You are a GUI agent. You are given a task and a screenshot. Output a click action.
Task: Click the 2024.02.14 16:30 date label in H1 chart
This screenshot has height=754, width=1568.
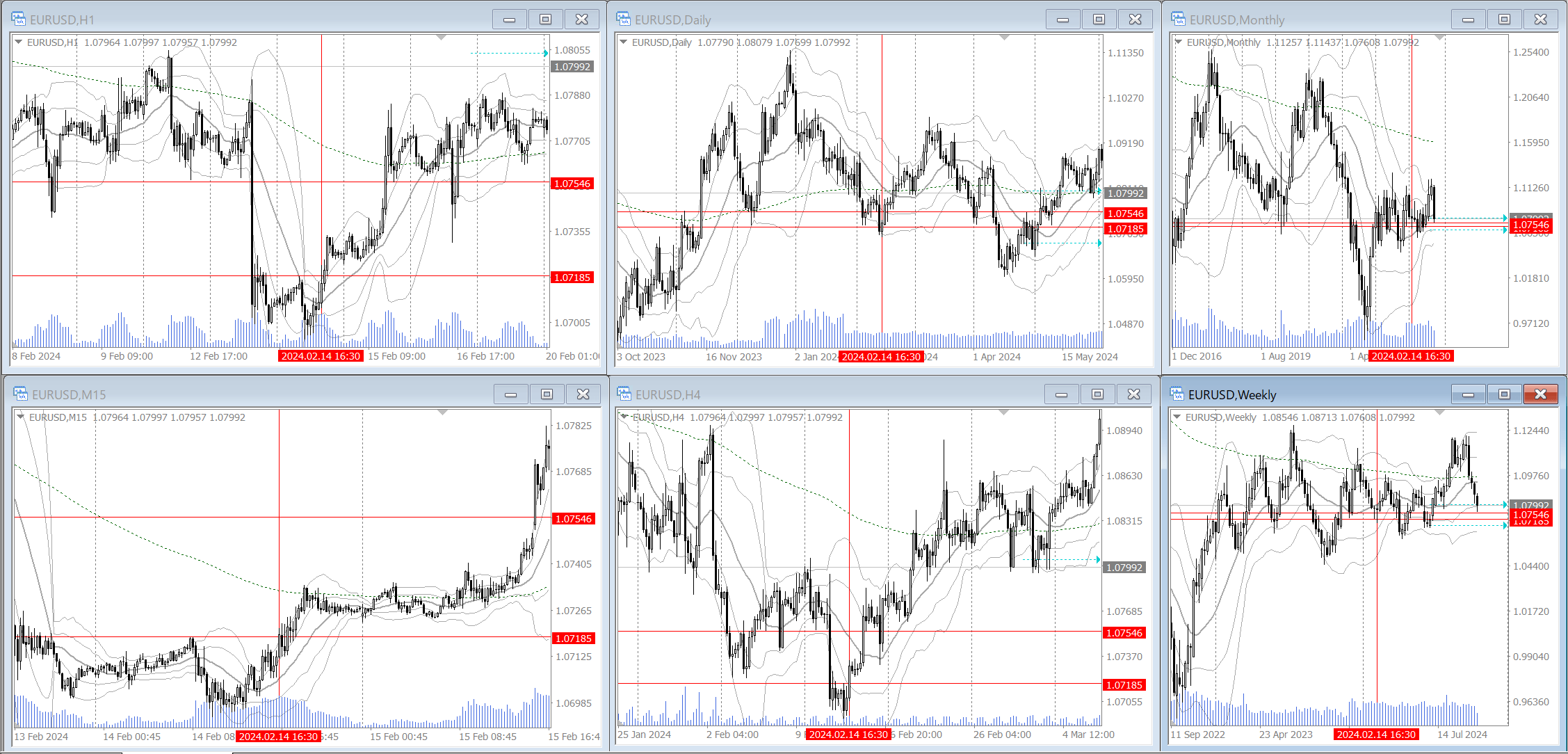click(x=321, y=356)
